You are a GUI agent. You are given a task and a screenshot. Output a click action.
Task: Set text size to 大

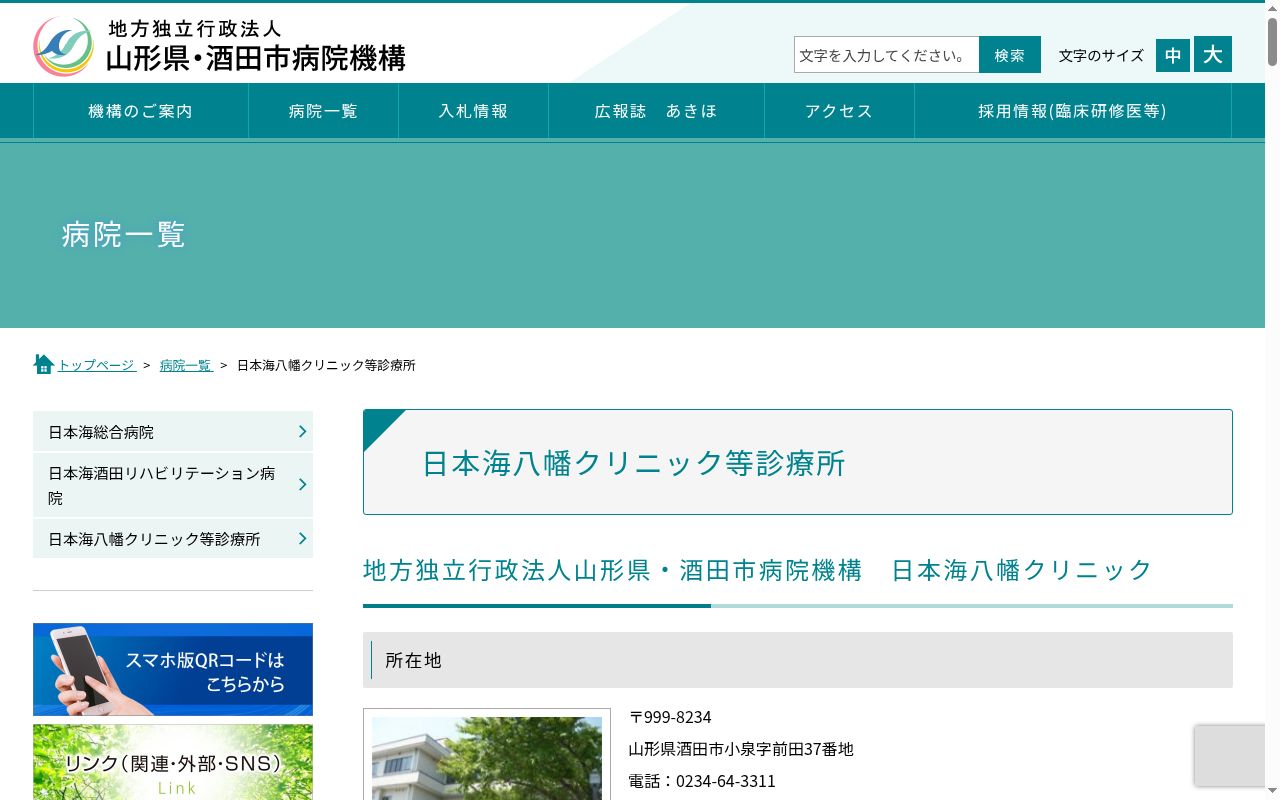tap(1213, 54)
